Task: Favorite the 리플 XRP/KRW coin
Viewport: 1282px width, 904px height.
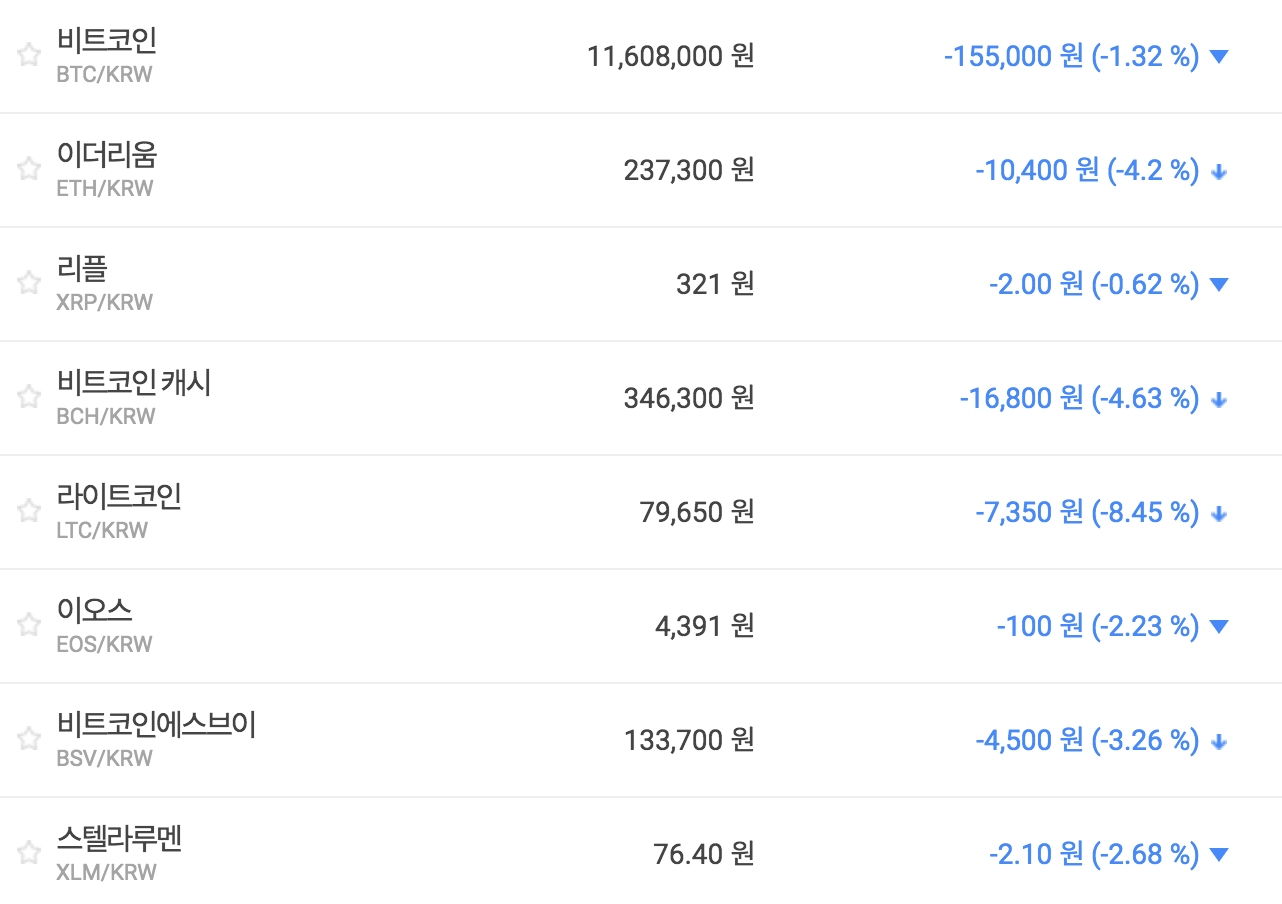Action: coord(29,283)
